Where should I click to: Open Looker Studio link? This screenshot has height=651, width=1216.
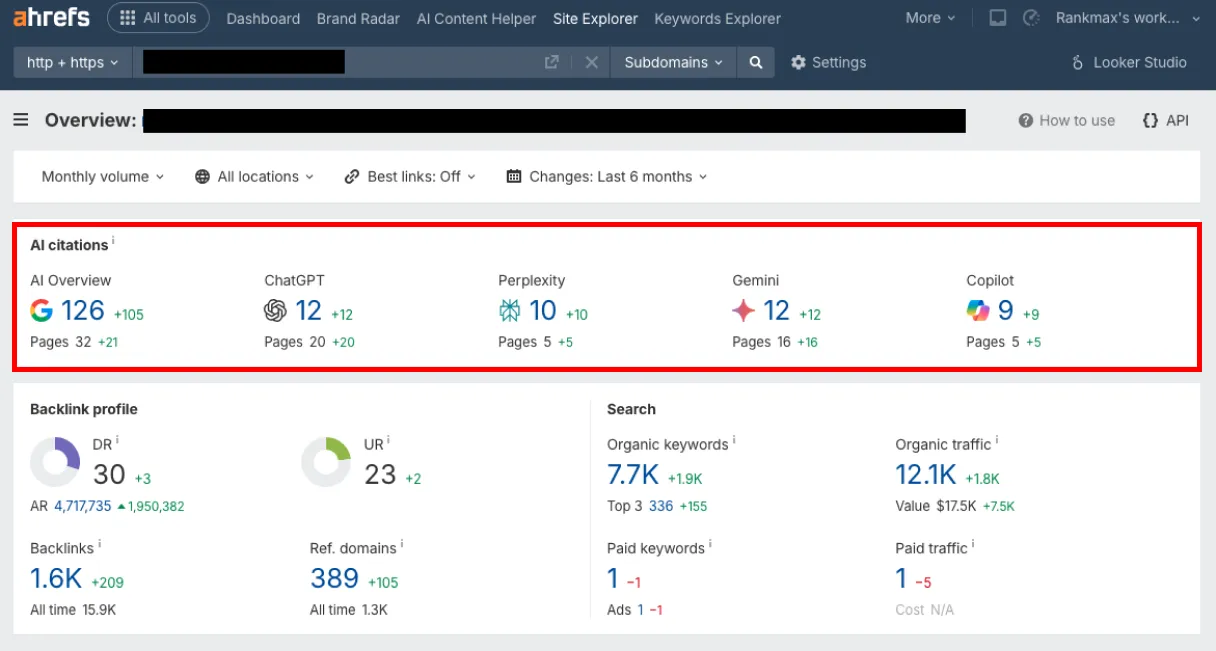pyautogui.click(x=1128, y=62)
